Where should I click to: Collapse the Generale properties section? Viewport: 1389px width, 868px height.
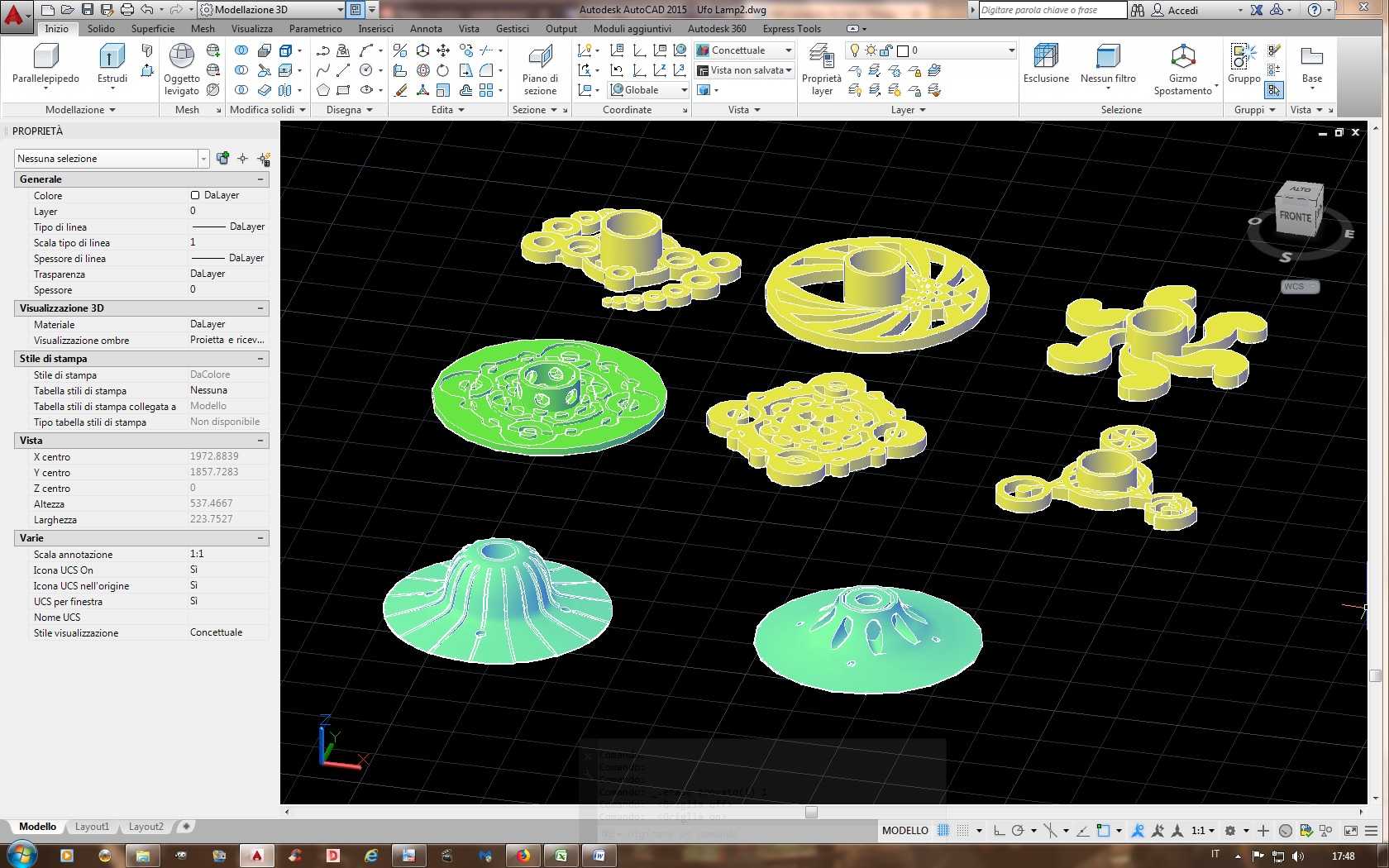point(260,179)
